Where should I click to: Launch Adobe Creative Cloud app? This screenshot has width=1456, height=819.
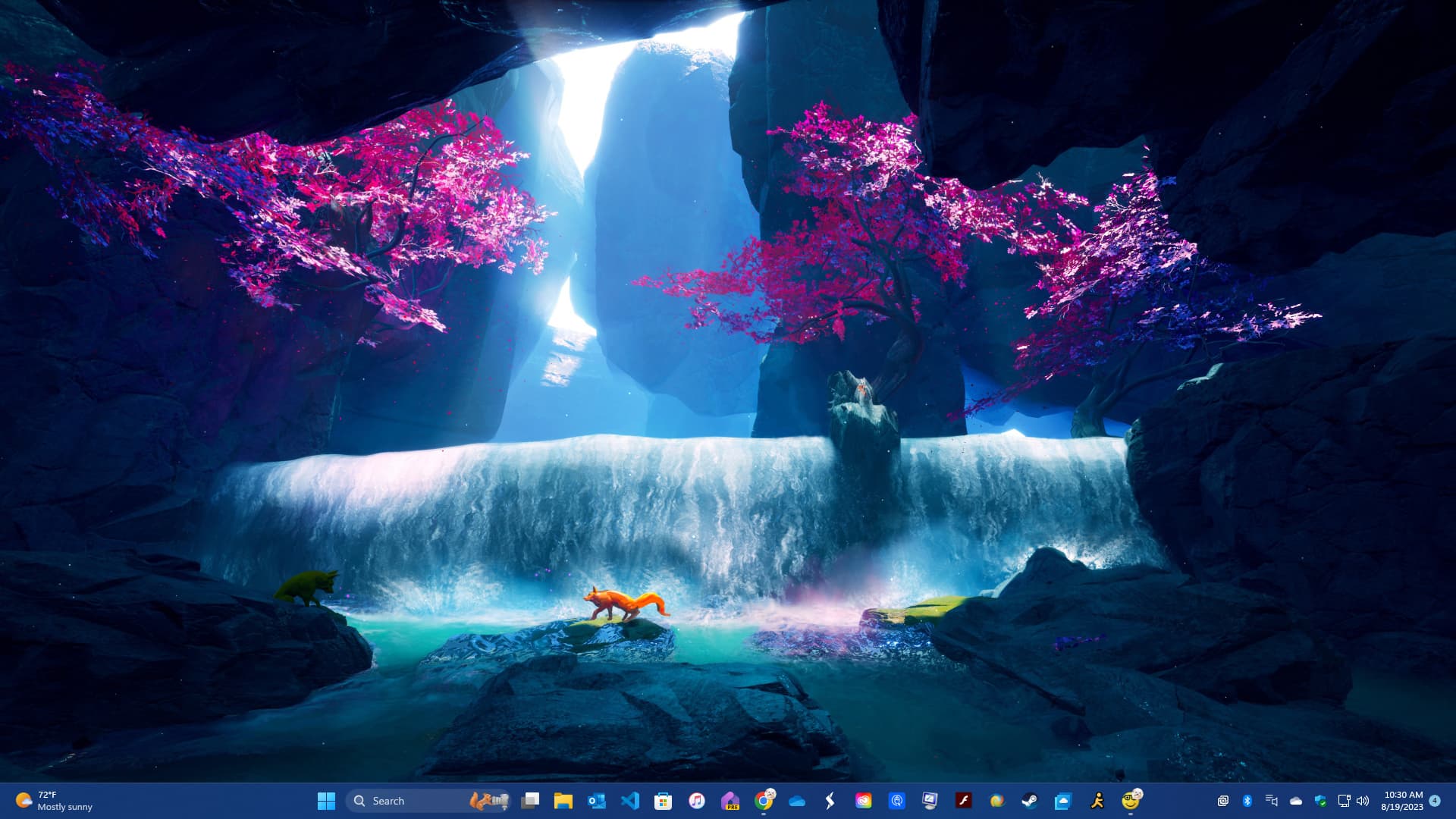tap(863, 801)
